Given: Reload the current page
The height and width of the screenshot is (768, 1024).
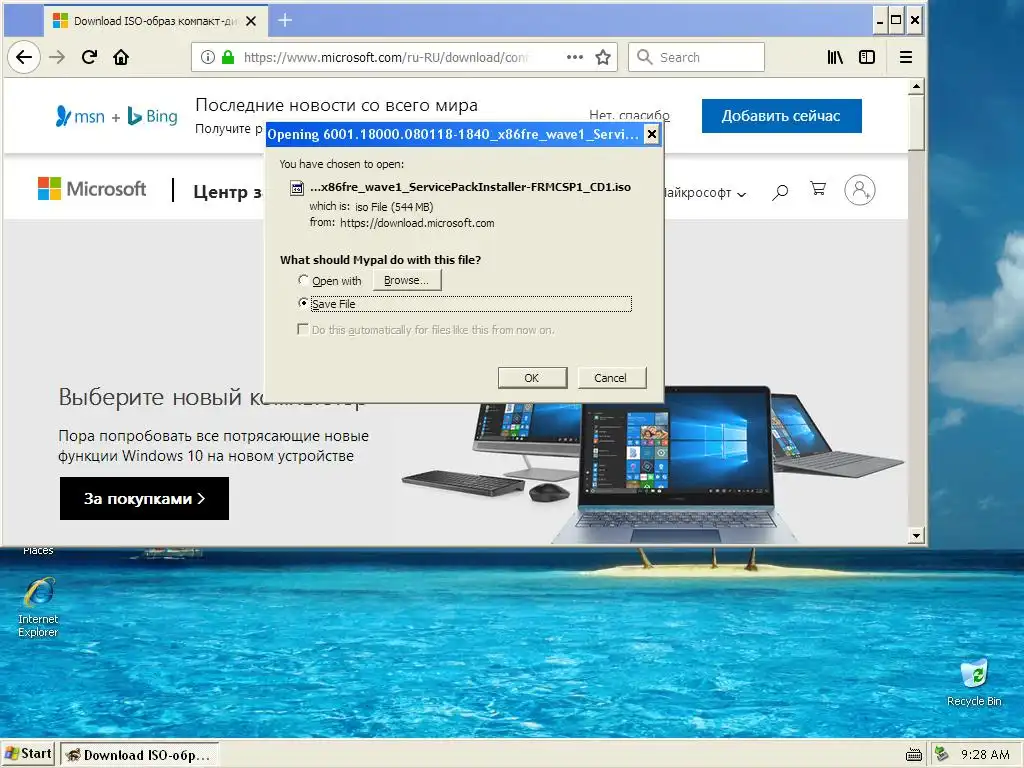Looking at the screenshot, I should (x=89, y=57).
